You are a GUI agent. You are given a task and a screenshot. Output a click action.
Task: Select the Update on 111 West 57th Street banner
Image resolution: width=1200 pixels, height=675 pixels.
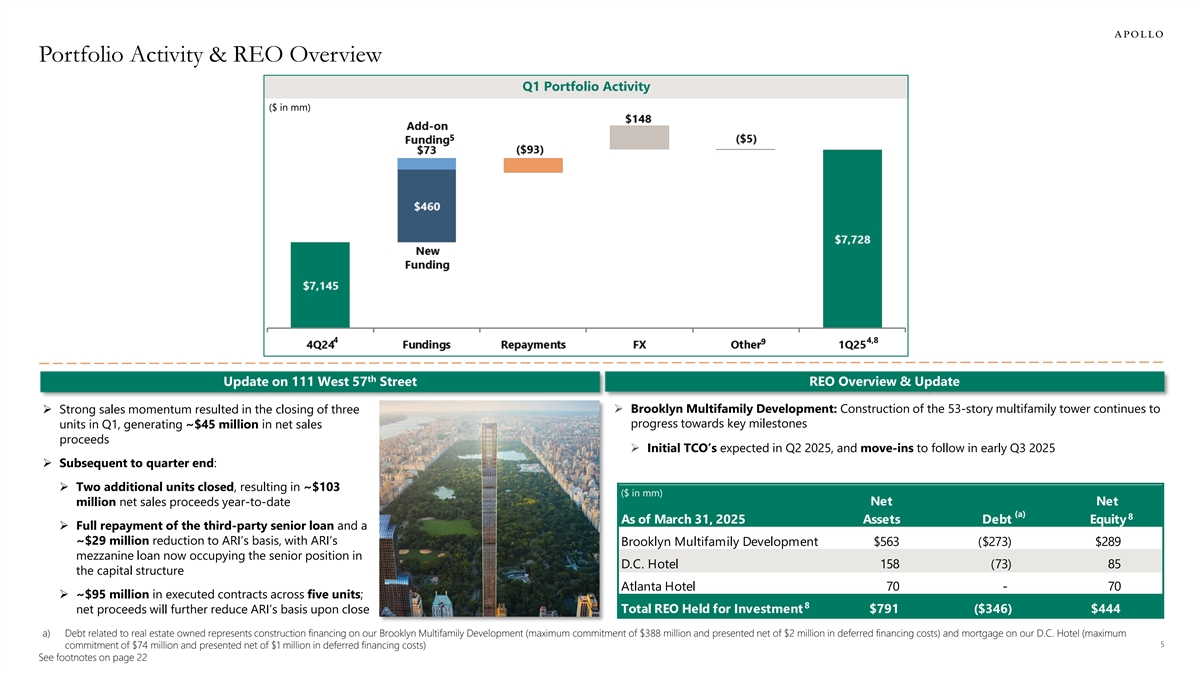319,381
